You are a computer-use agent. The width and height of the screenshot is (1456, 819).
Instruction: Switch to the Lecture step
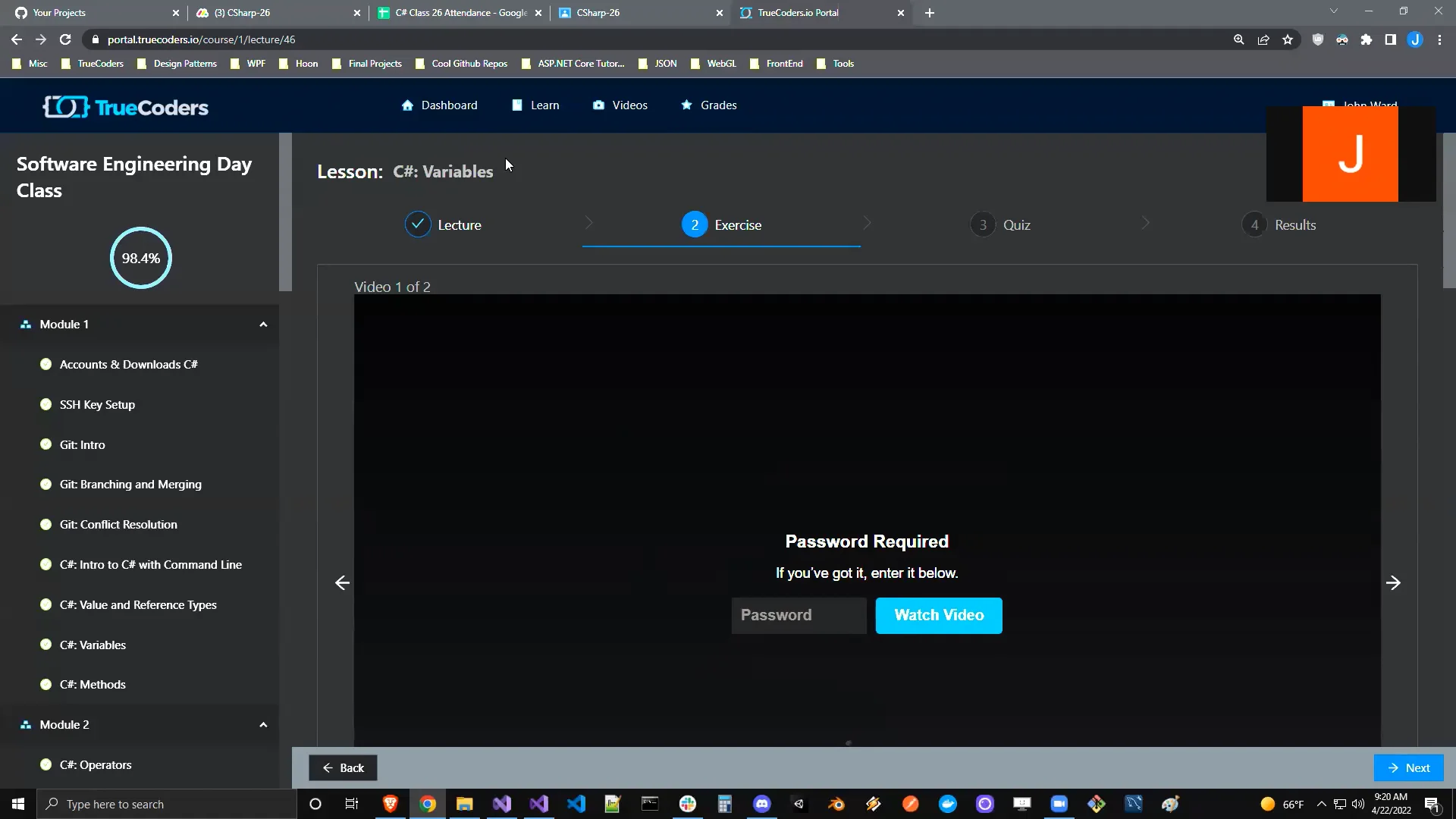444,225
